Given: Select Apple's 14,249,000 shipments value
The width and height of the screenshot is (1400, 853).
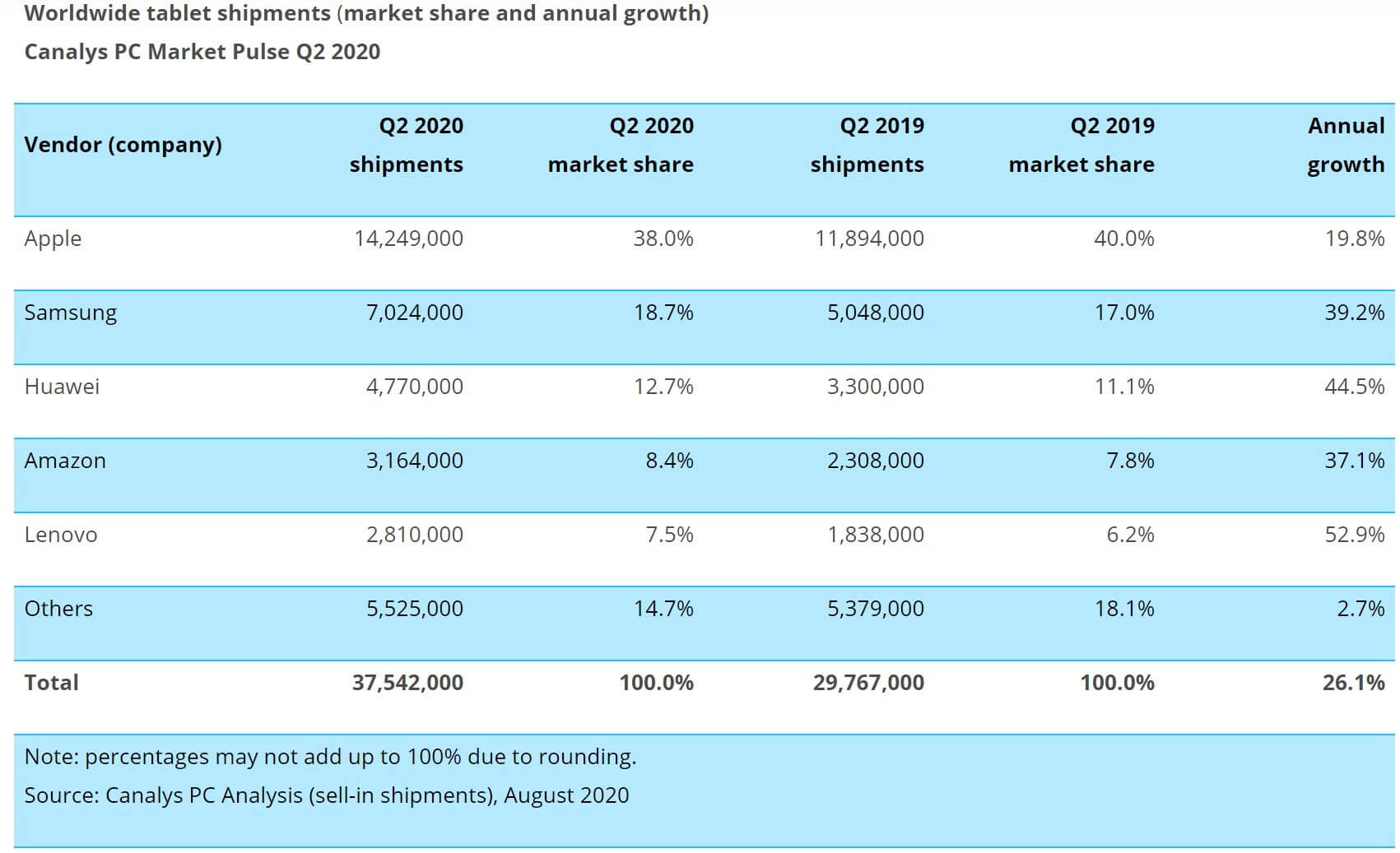Looking at the screenshot, I should pyautogui.click(x=409, y=239).
